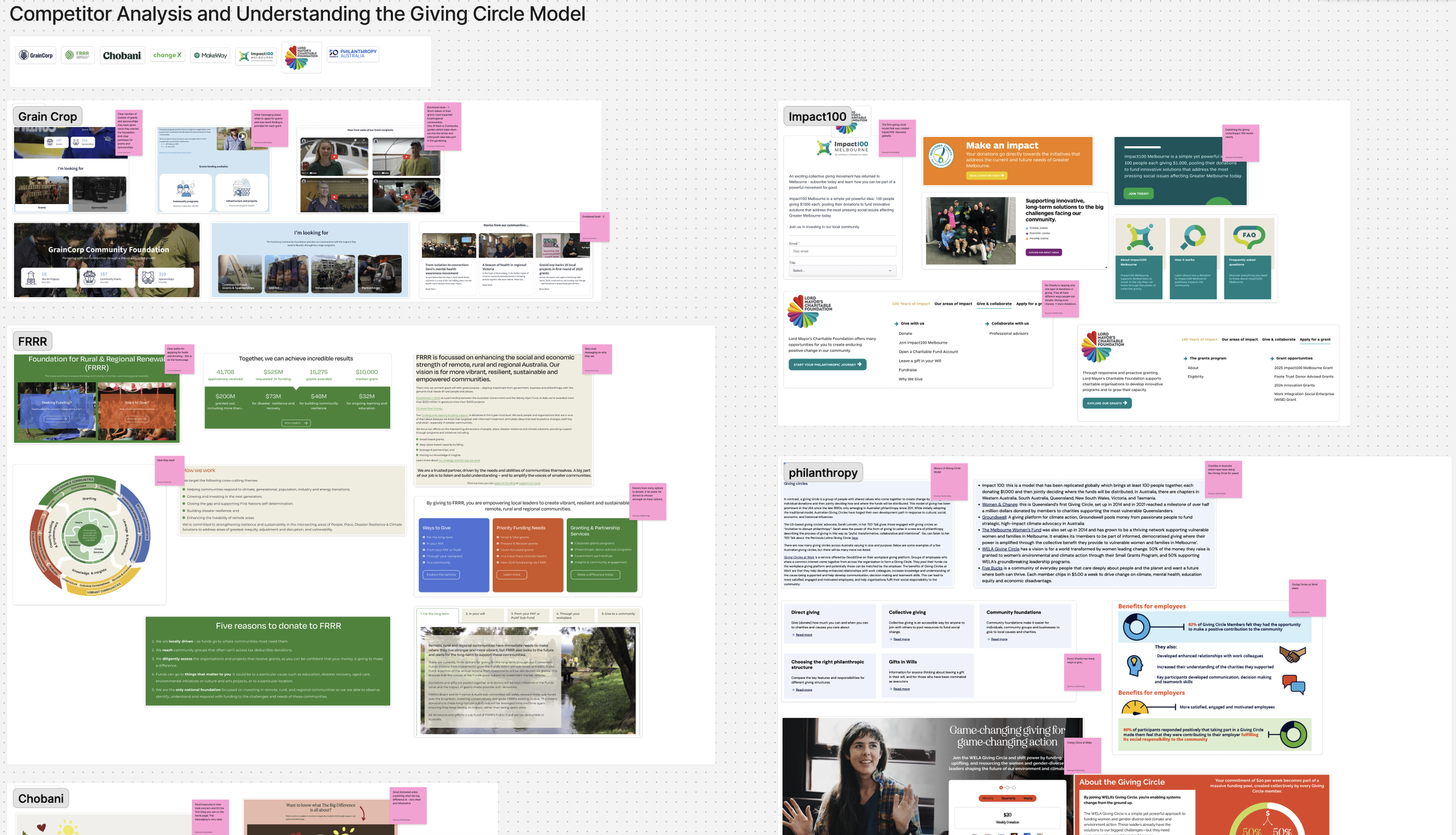
Task: Click the Registered Charity badge on orange banner
Action: coord(941,156)
